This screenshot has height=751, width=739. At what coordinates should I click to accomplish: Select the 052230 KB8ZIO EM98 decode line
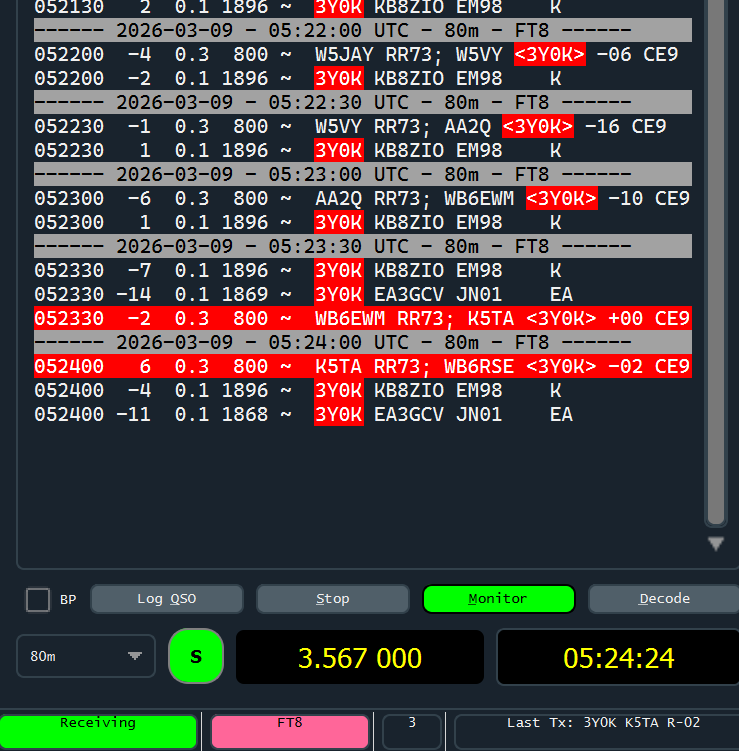(363, 150)
